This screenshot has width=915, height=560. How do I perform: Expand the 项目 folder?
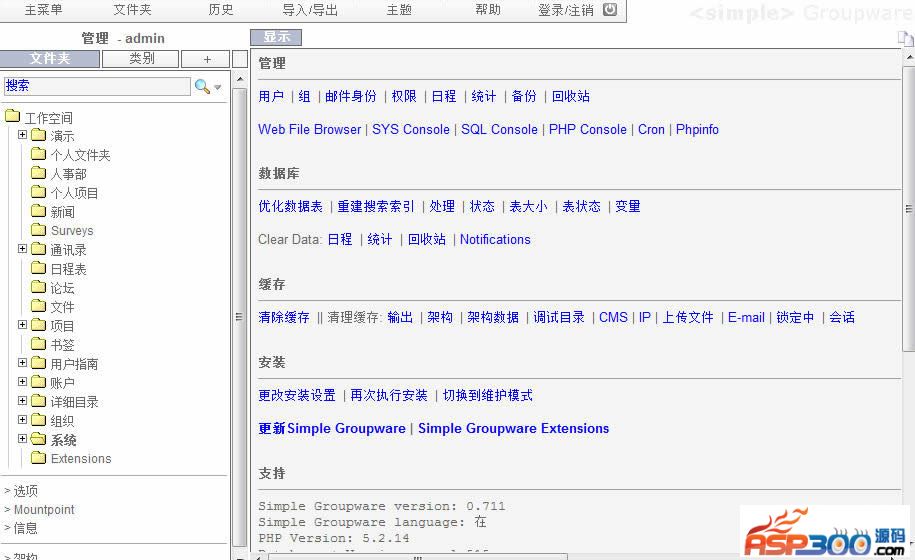click(22, 324)
